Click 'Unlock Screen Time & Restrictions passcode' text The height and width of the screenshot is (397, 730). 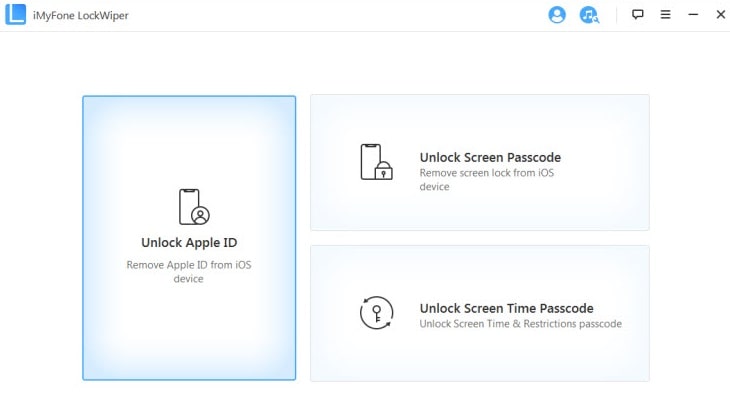tap(520, 324)
